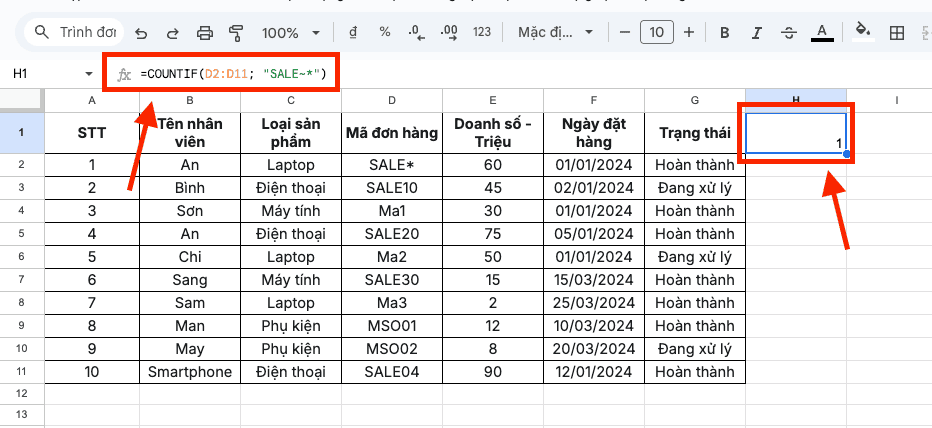Format as percent with % icon

(384, 32)
